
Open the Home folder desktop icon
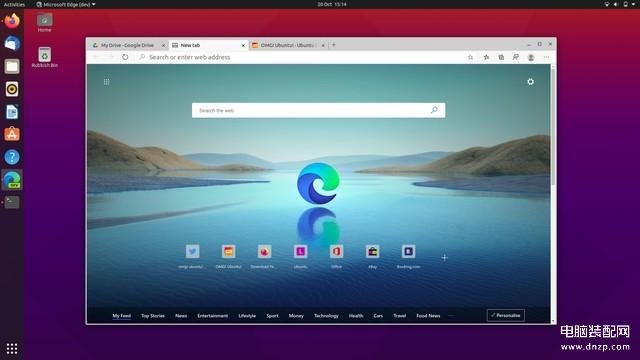click(x=44, y=22)
